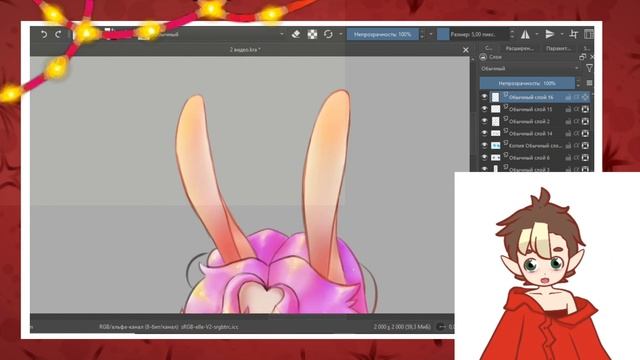The image size is (640, 360).
Task: Click thumbnail of Копия Обычный слой layer
Action: tap(495, 145)
